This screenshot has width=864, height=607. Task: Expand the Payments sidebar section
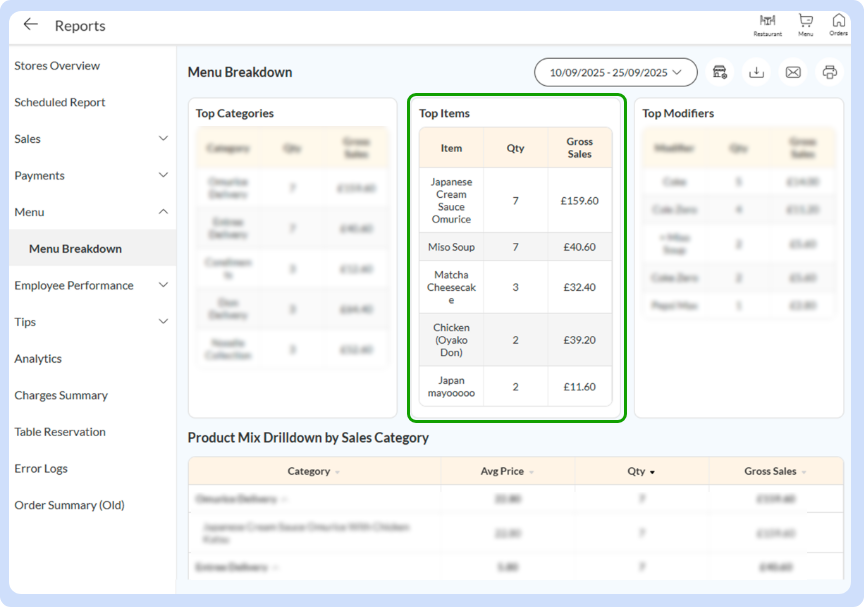tap(163, 176)
